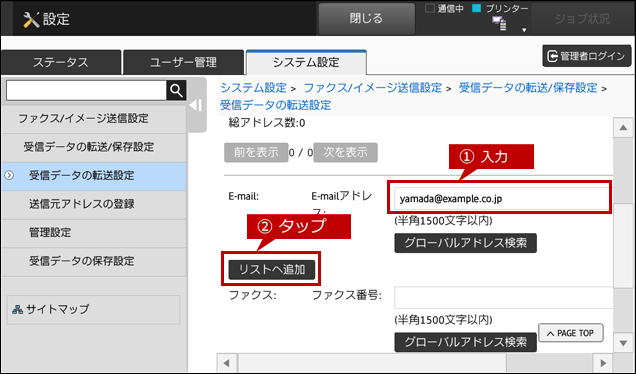Open 受信データの保存設定 in sidebar

(94, 261)
